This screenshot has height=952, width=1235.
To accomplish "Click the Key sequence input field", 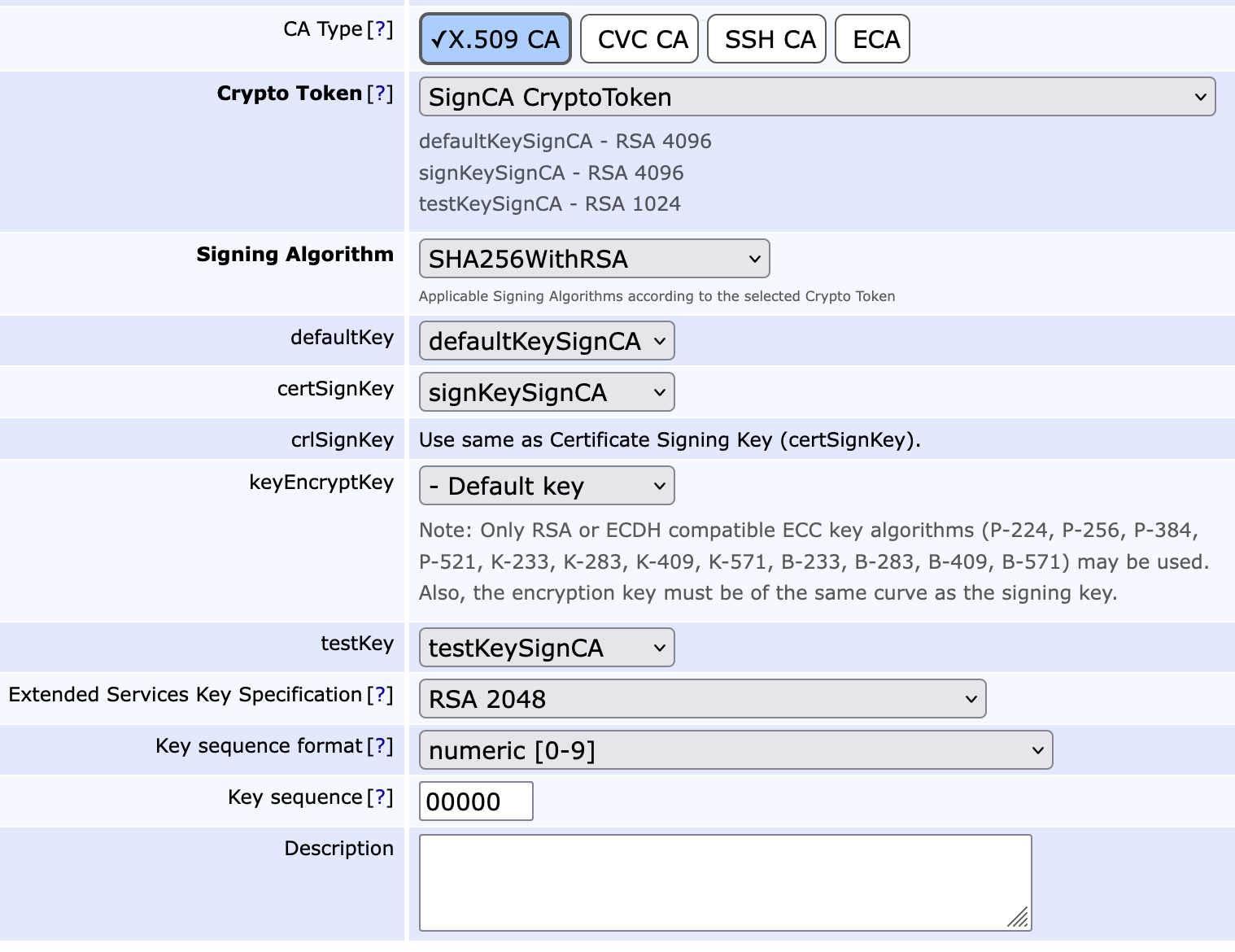I will tap(475, 801).
